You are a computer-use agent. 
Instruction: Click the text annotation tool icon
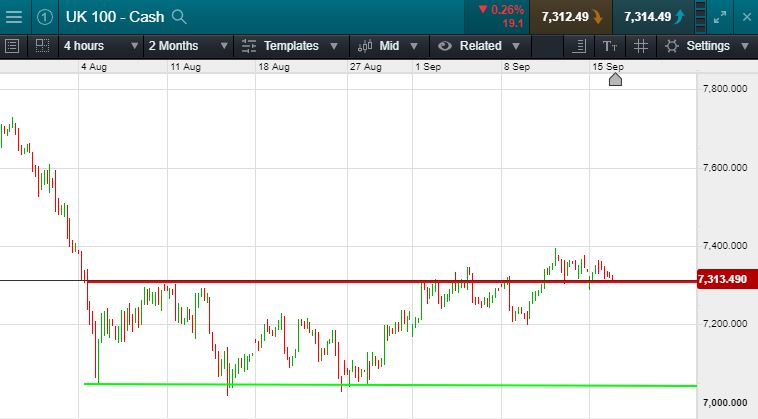610,46
